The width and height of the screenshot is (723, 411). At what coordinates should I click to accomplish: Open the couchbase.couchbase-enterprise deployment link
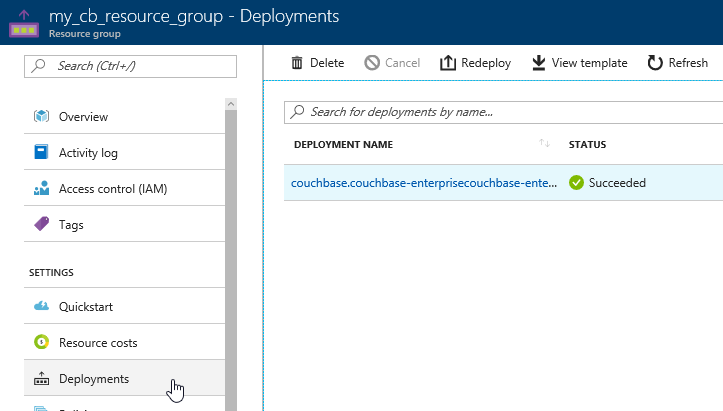click(424, 183)
